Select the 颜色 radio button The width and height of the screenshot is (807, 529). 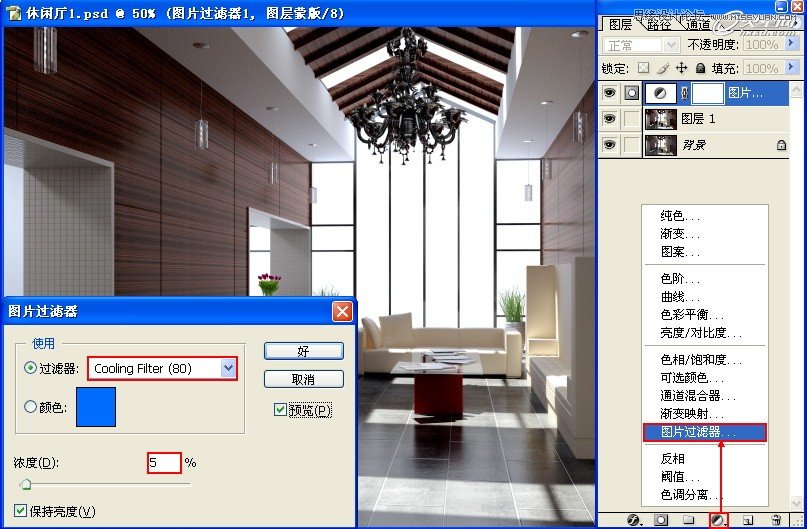(30, 407)
